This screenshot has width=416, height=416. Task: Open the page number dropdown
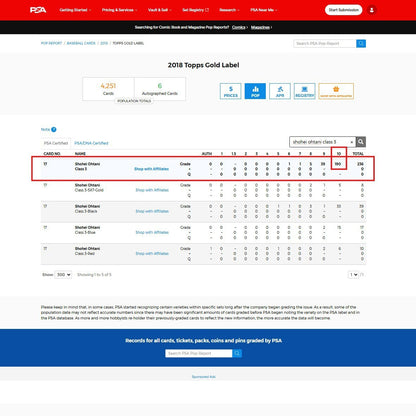point(354,275)
